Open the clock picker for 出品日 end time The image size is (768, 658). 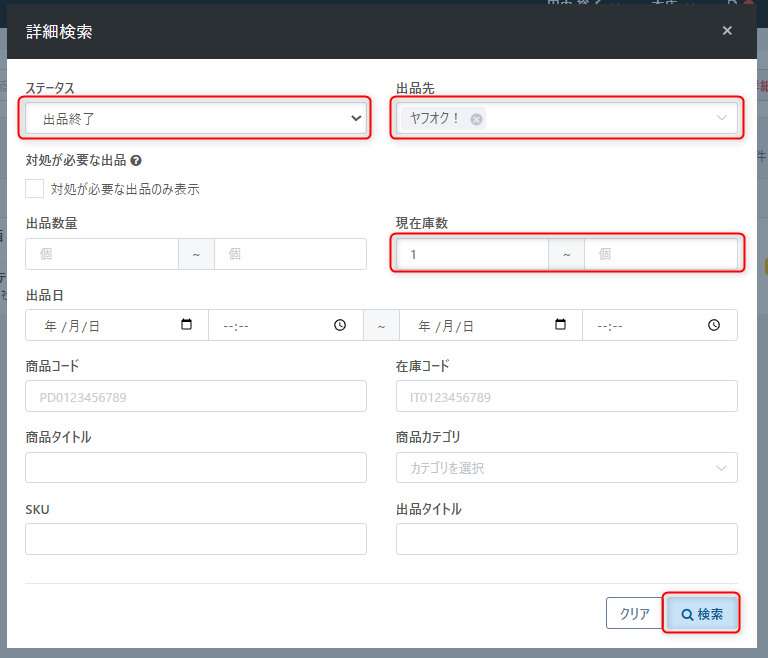click(x=714, y=325)
